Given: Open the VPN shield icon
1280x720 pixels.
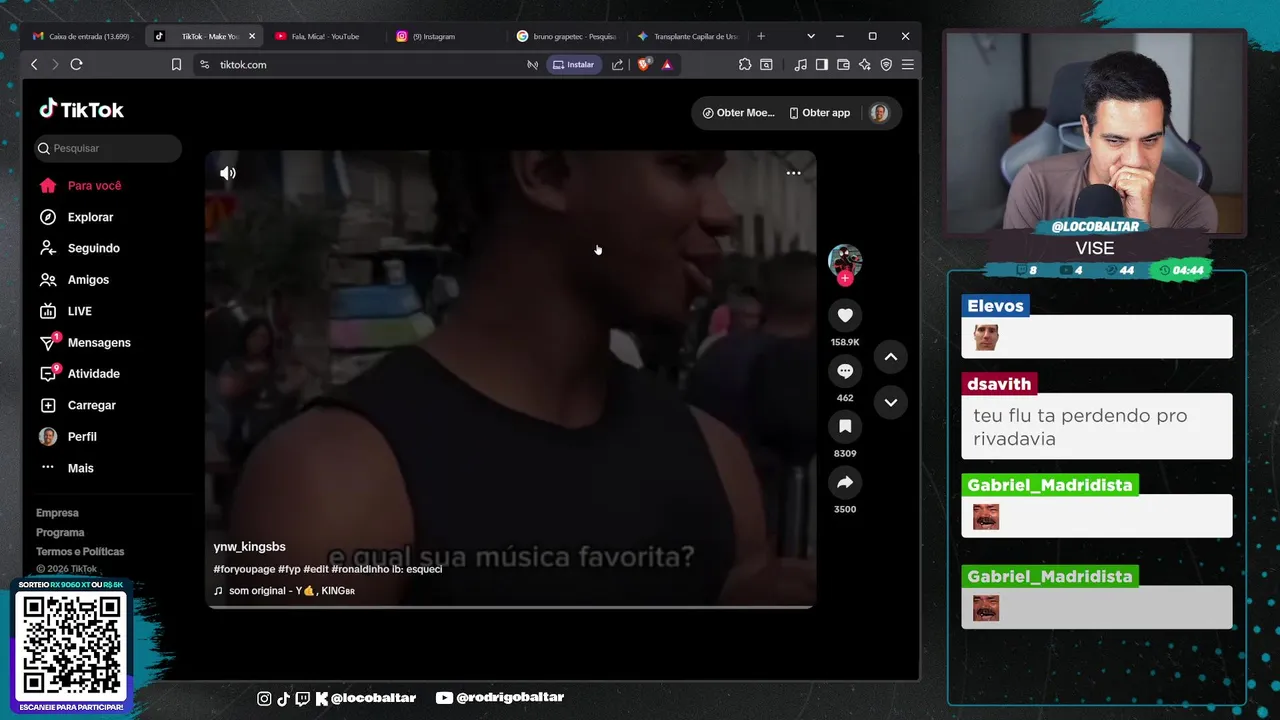Looking at the screenshot, I should click(886, 64).
